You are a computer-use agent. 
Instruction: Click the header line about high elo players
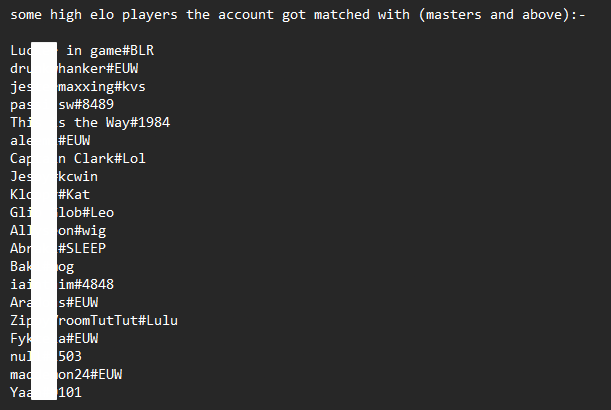point(298,15)
